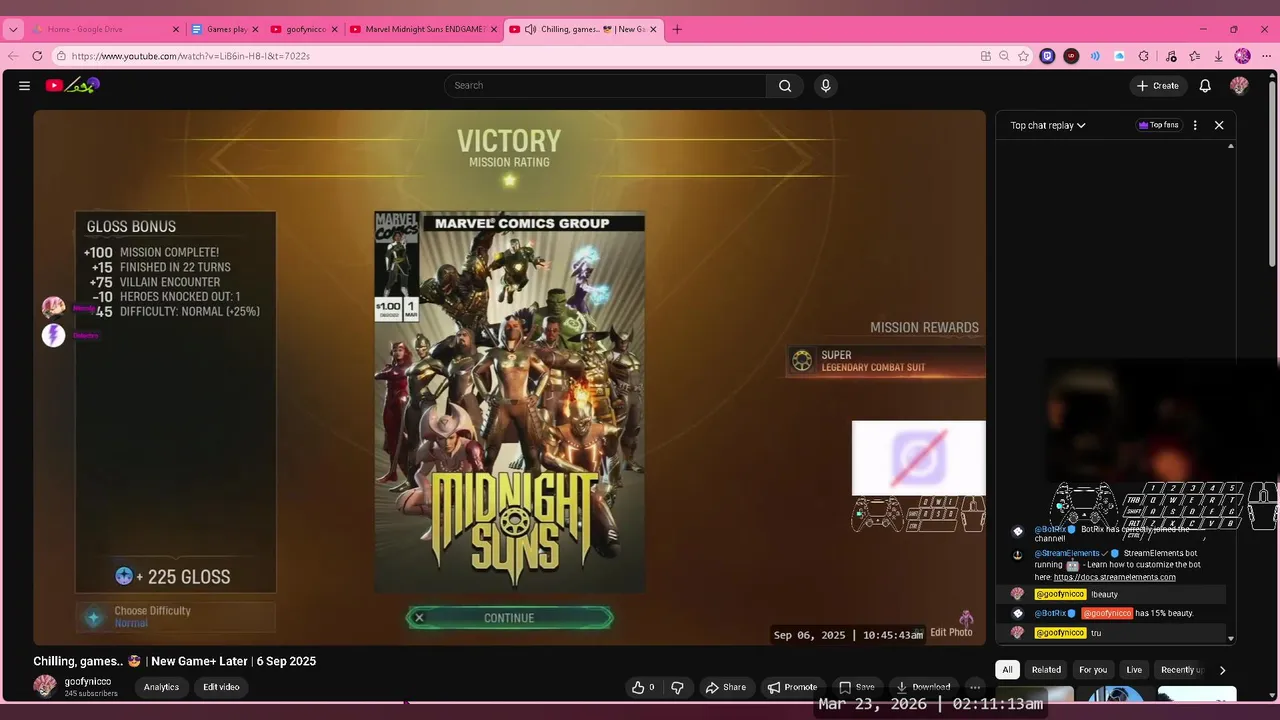Switch to Marvel Midnight Suns ENDGAME tab
The image size is (1280, 720).
[x=424, y=29]
